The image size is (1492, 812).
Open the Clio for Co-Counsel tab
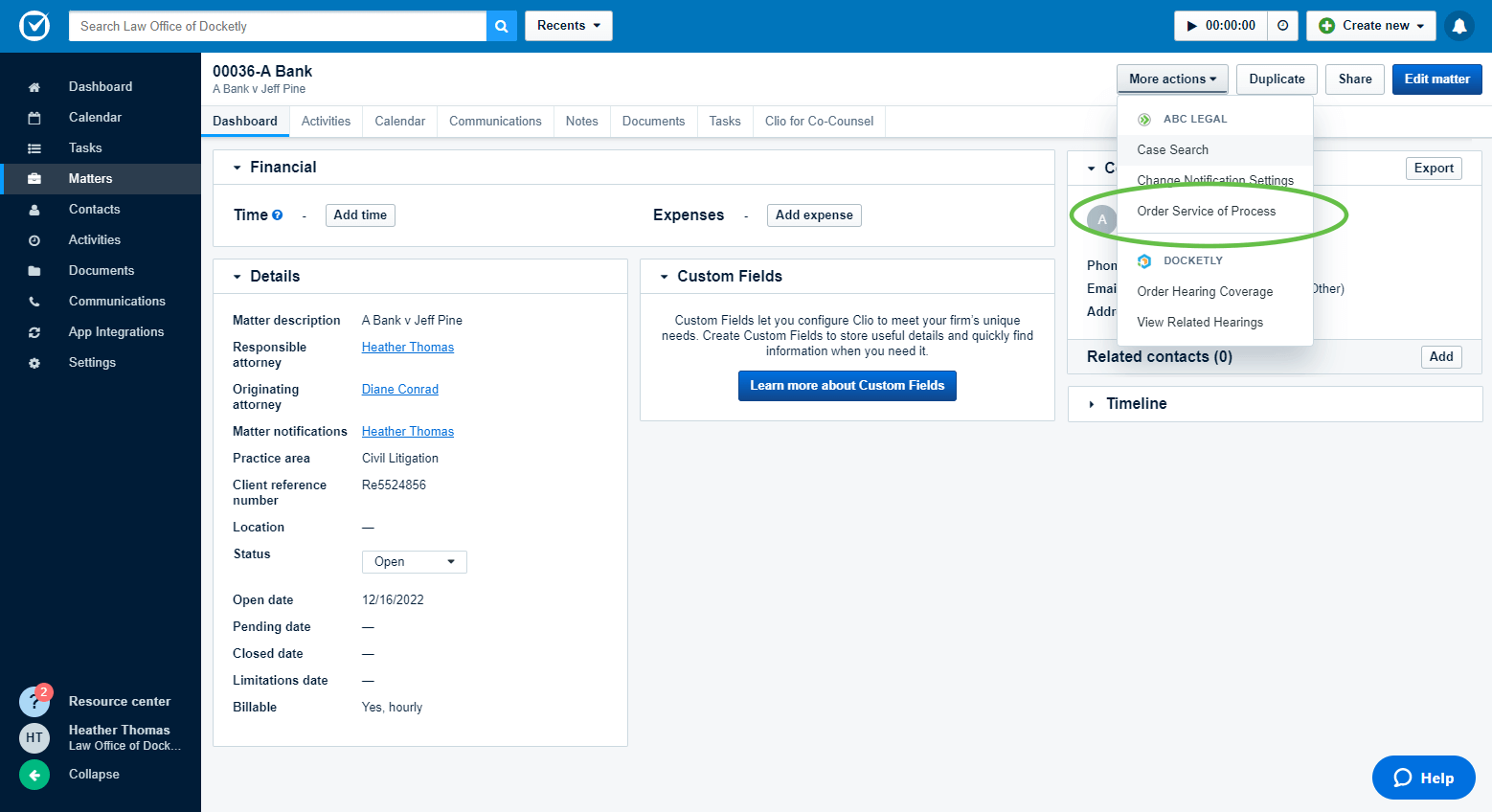point(820,122)
